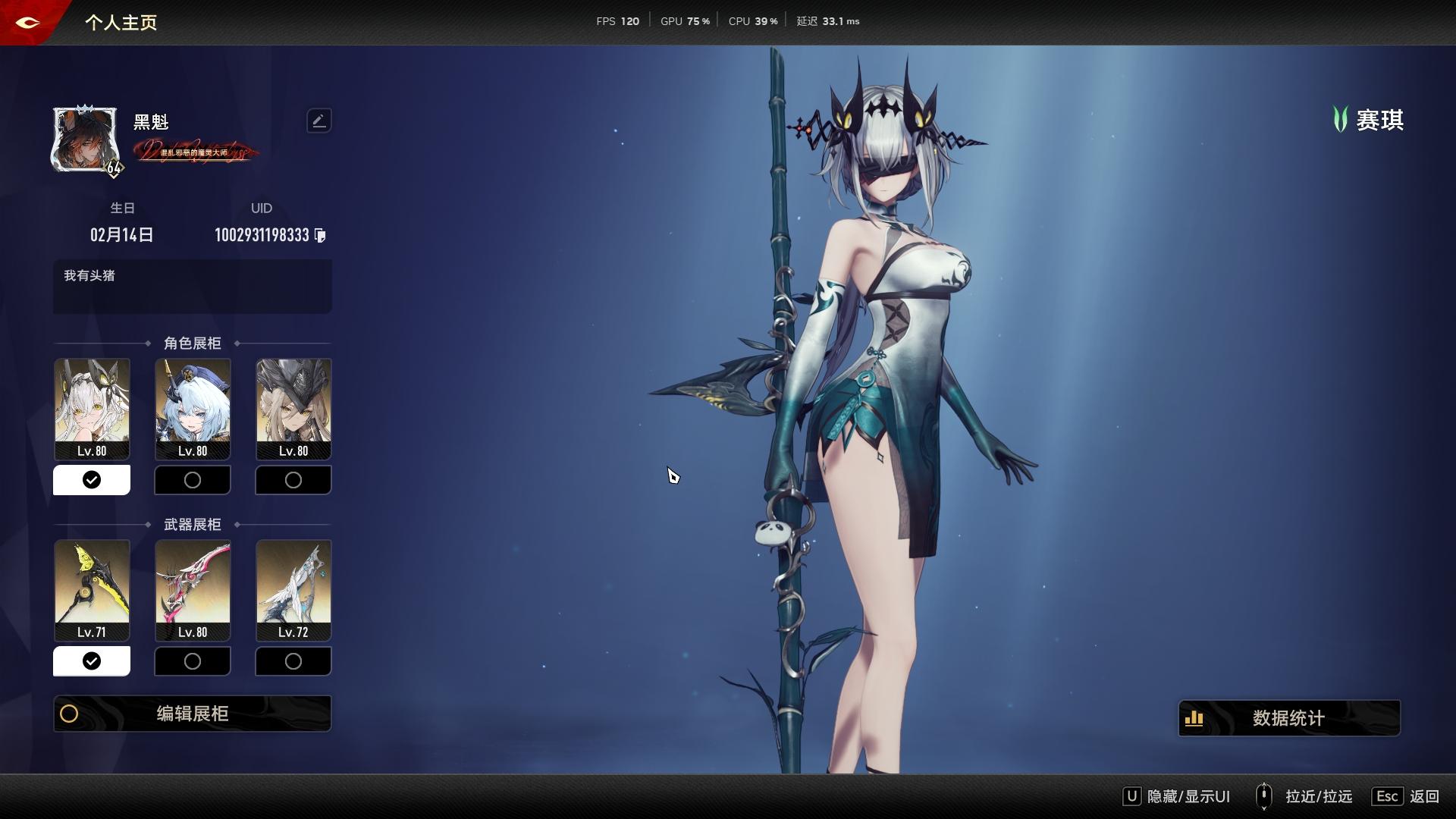The width and height of the screenshot is (1456, 819).
Task: Click the player avatar portrait
Action: point(86,140)
